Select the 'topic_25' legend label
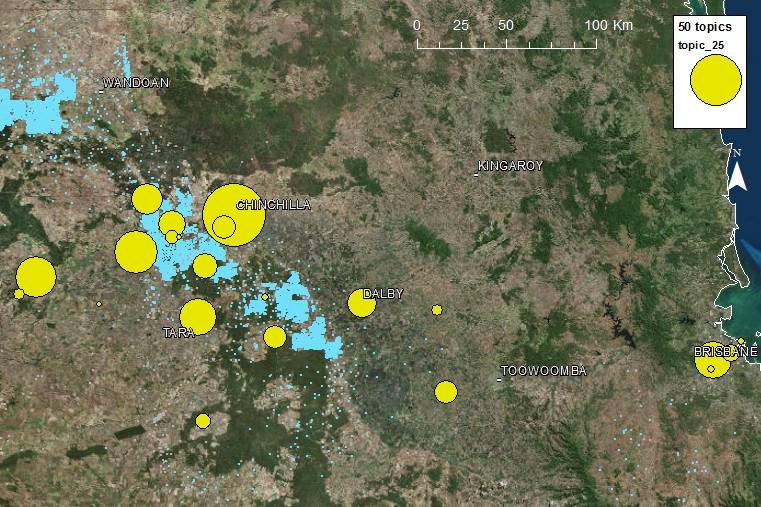 point(701,46)
